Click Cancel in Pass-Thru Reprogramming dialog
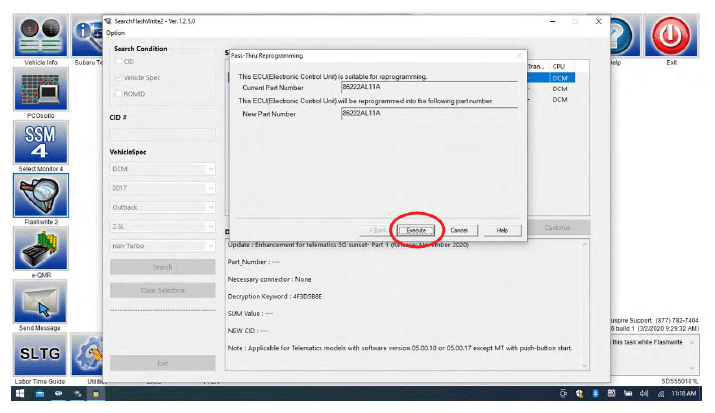 click(459, 230)
